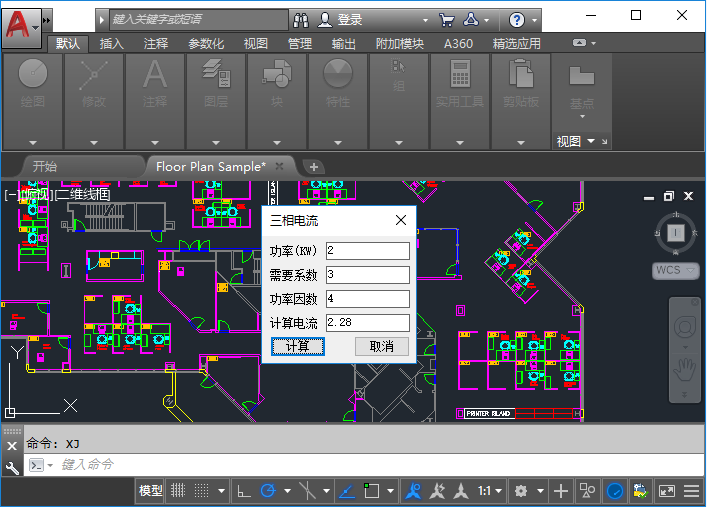Toggle isometric drafting in status bar
707x507 pixels.
[x=307, y=491]
